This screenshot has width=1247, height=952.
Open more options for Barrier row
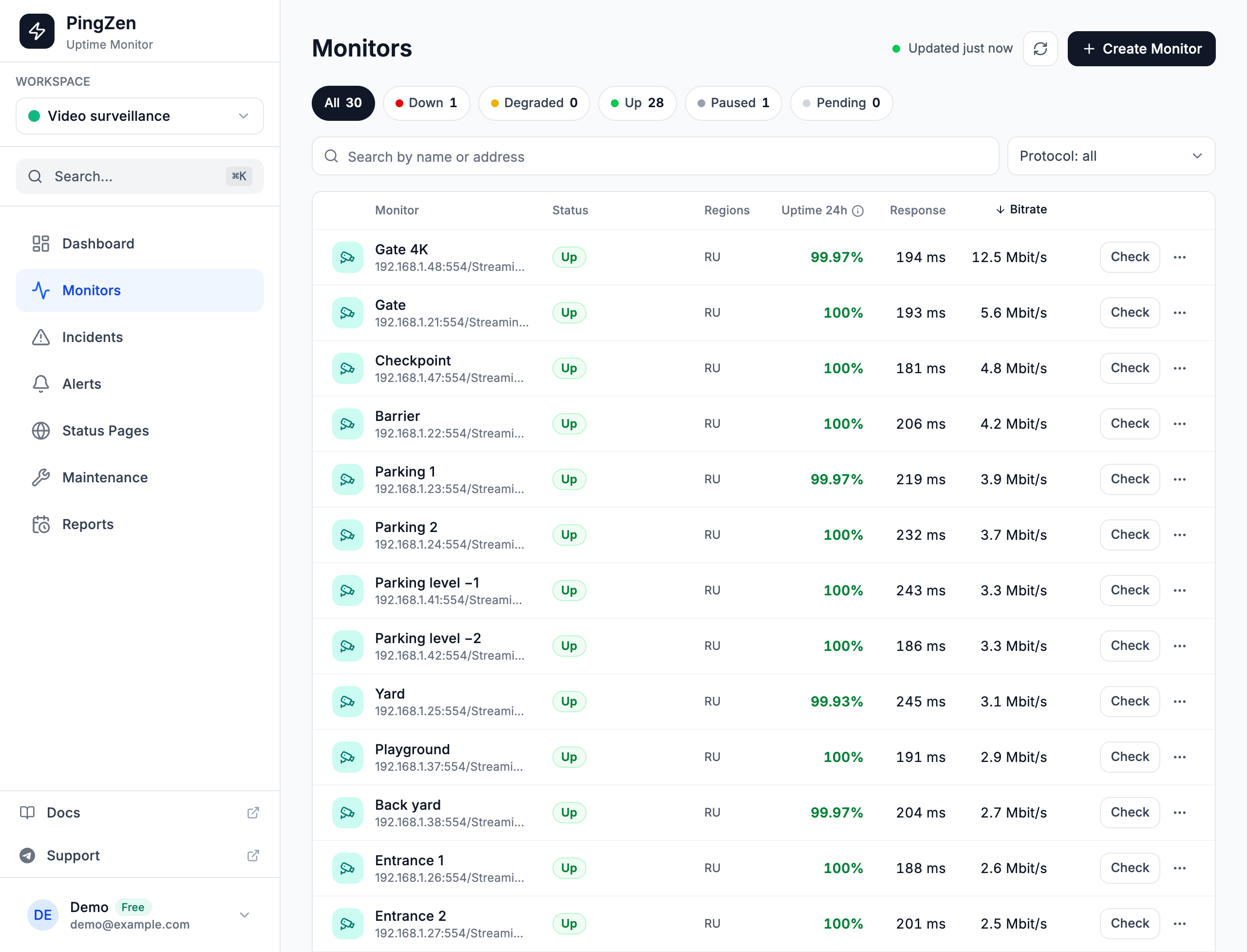1180,424
